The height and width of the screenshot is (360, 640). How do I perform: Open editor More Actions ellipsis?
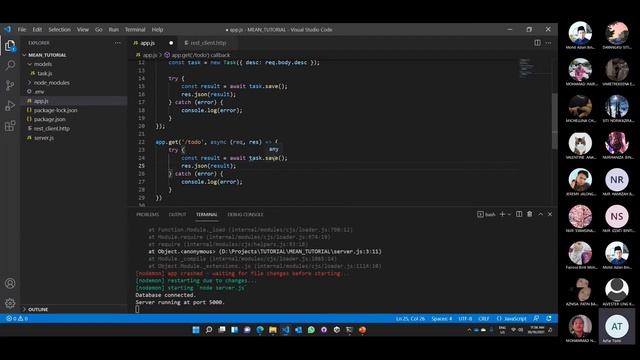pyautogui.click(x=548, y=43)
